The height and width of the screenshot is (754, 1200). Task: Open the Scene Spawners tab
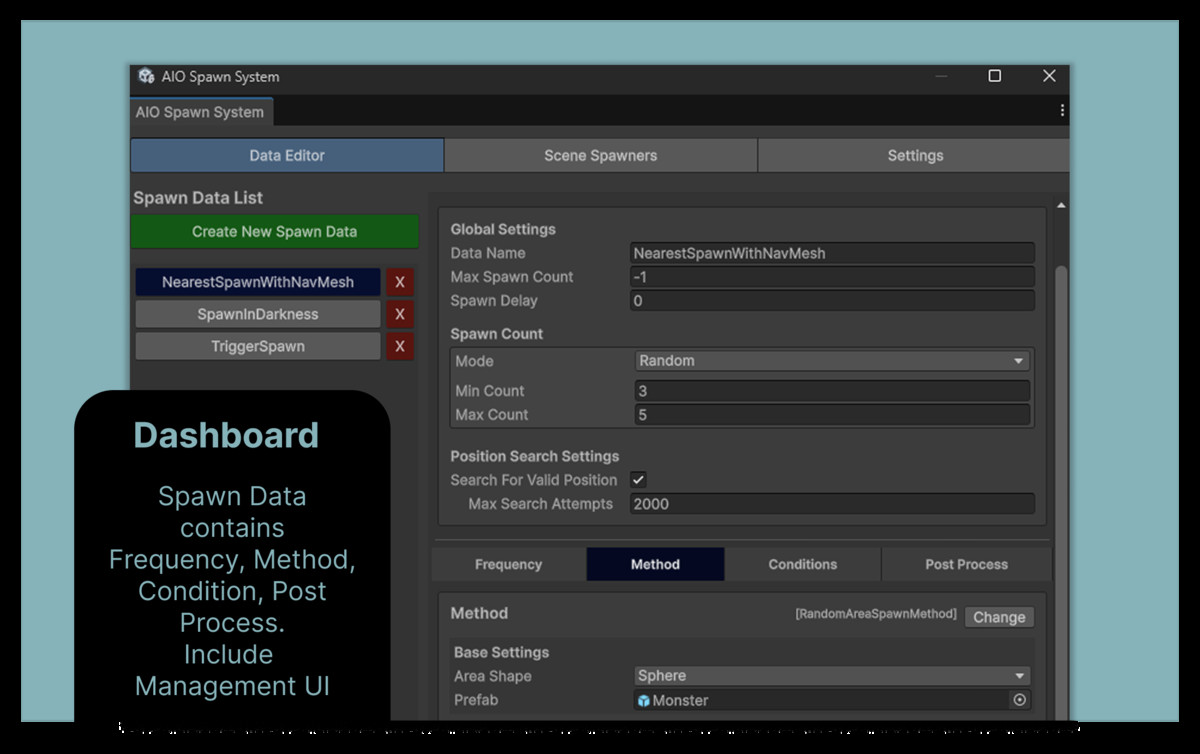pos(601,155)
